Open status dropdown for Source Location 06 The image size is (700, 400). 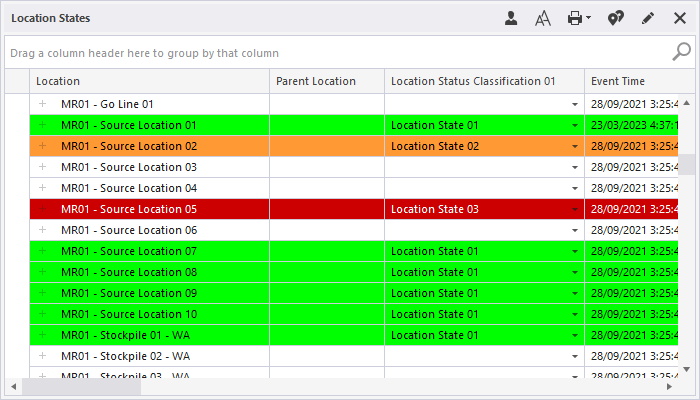point(575,230)
